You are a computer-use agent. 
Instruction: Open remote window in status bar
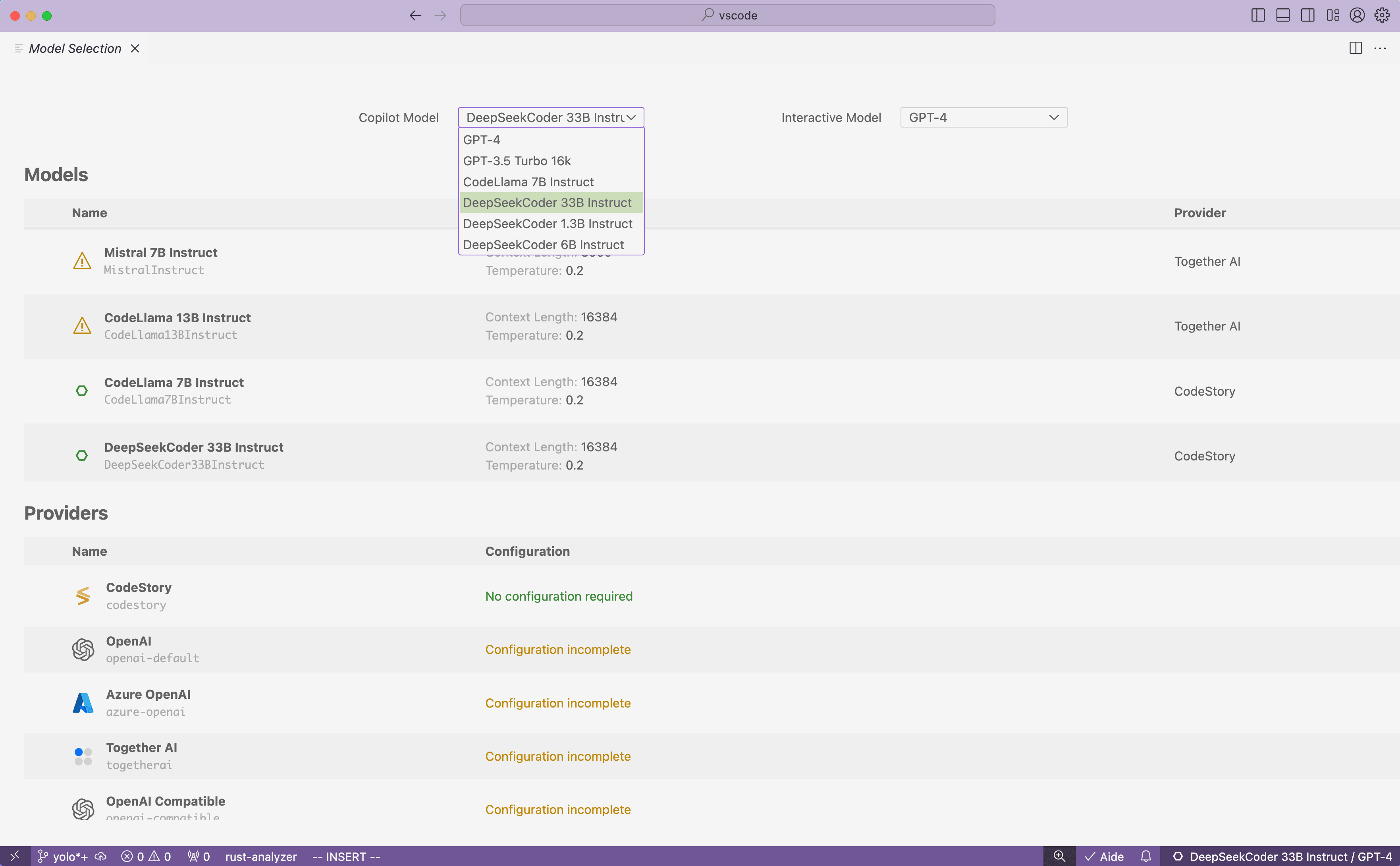[15, 856]
